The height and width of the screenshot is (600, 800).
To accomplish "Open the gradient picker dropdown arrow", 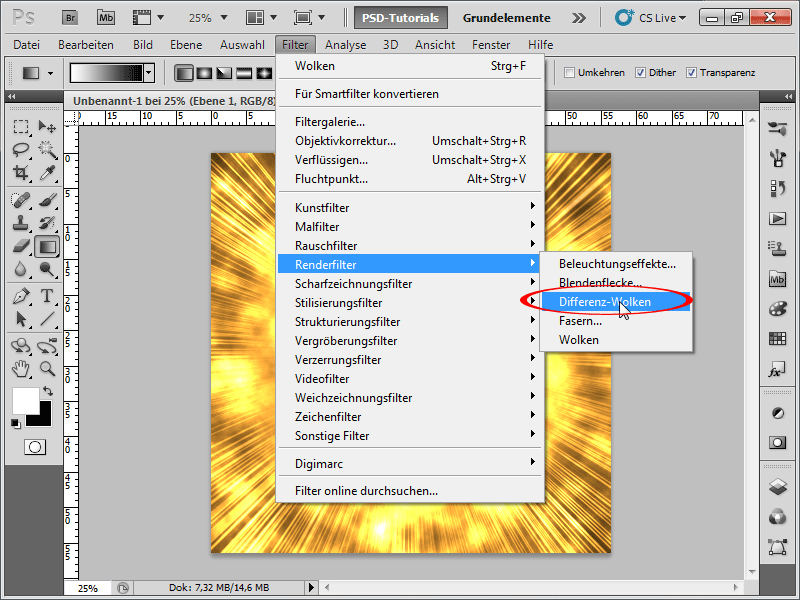I will pyautogui.click(x=148, y=73).
